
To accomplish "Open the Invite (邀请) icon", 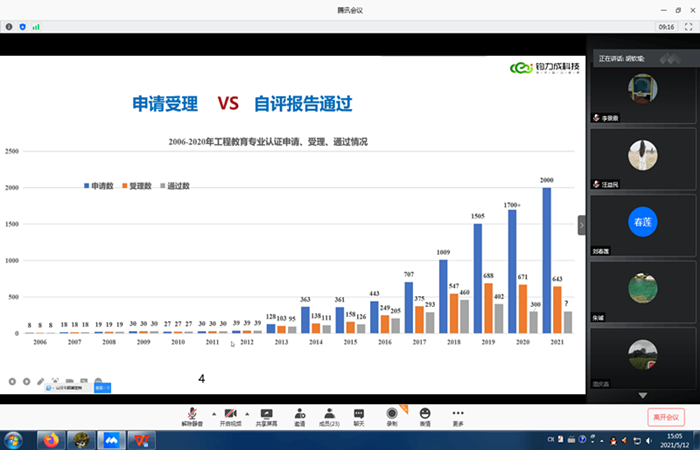I will pyautogui.click(x=299, y=415).
